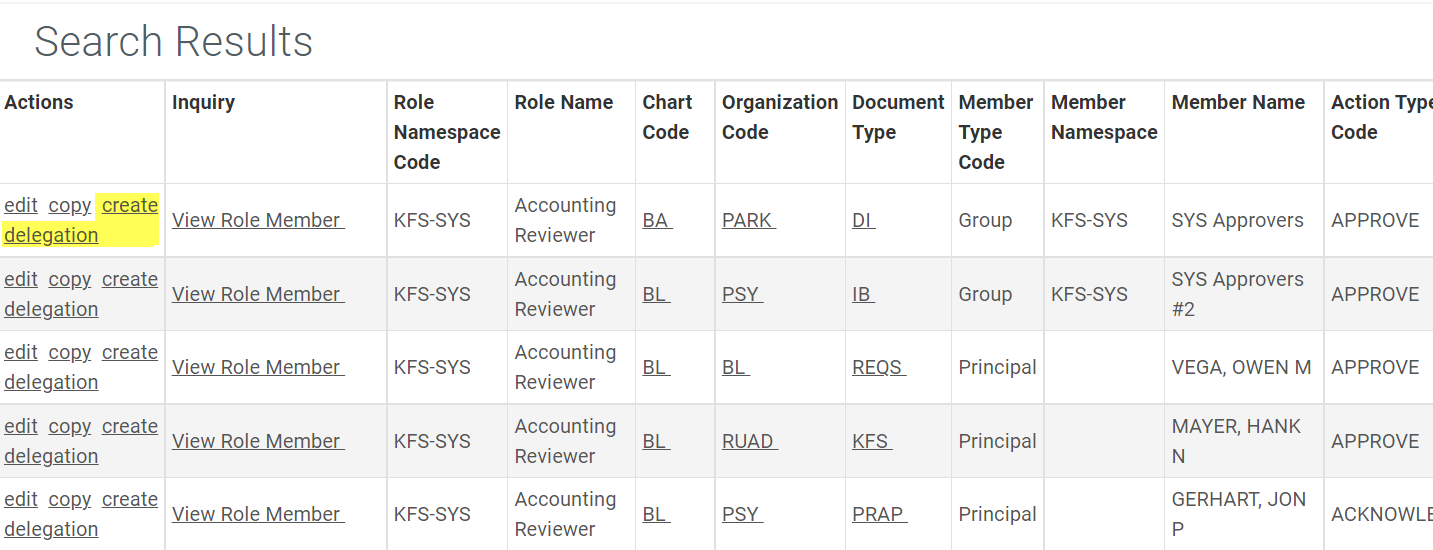Screen dimensions: 1433x550
Task: Open organization code PARK link
Action: pyautogui.click(x=748, y=221)
